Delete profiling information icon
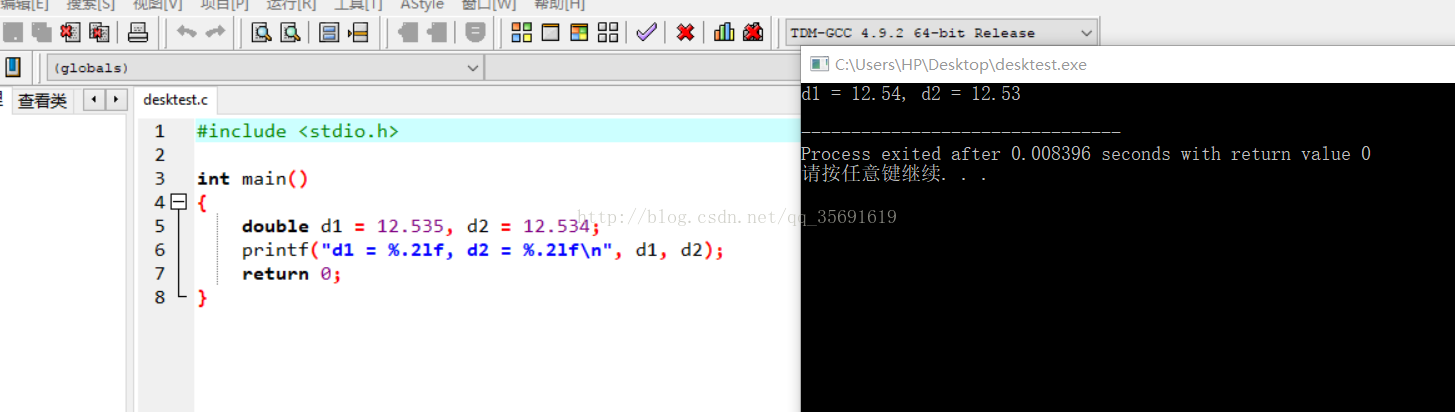Screen dimensions: 1455x412 (753, 32)
